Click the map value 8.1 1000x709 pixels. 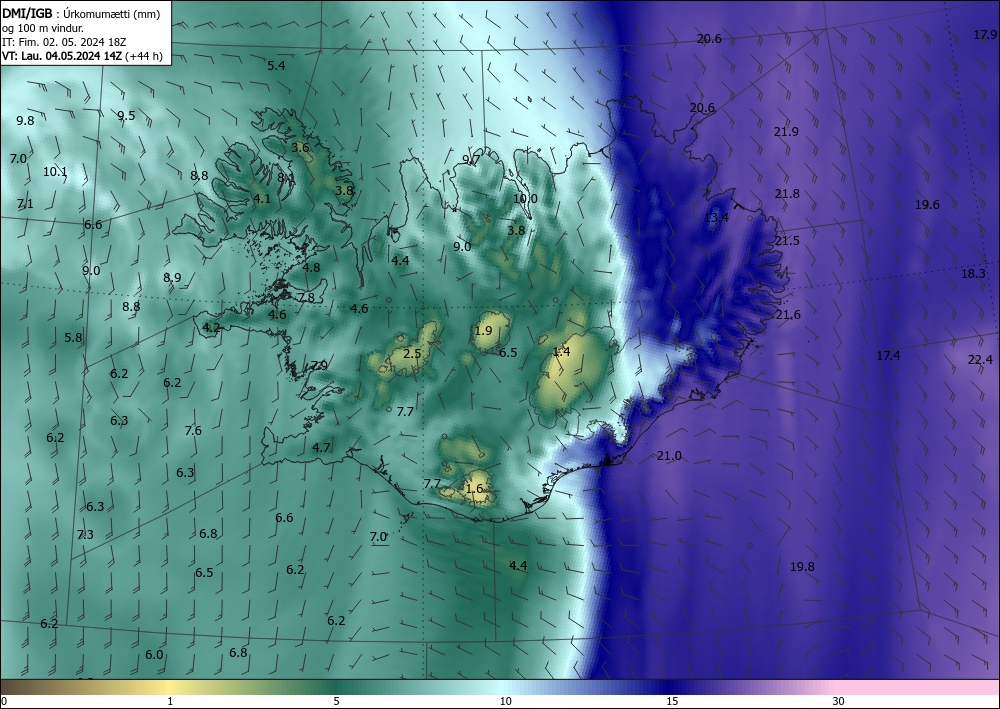[x=286, y=178]
